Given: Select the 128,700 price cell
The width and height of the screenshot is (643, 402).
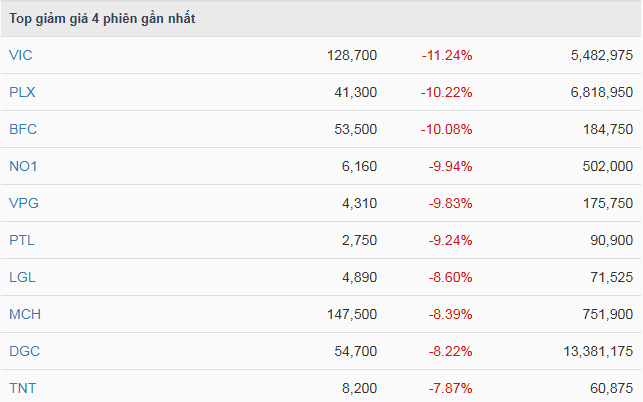Looking at the screenshot, I should click(352, 55).
